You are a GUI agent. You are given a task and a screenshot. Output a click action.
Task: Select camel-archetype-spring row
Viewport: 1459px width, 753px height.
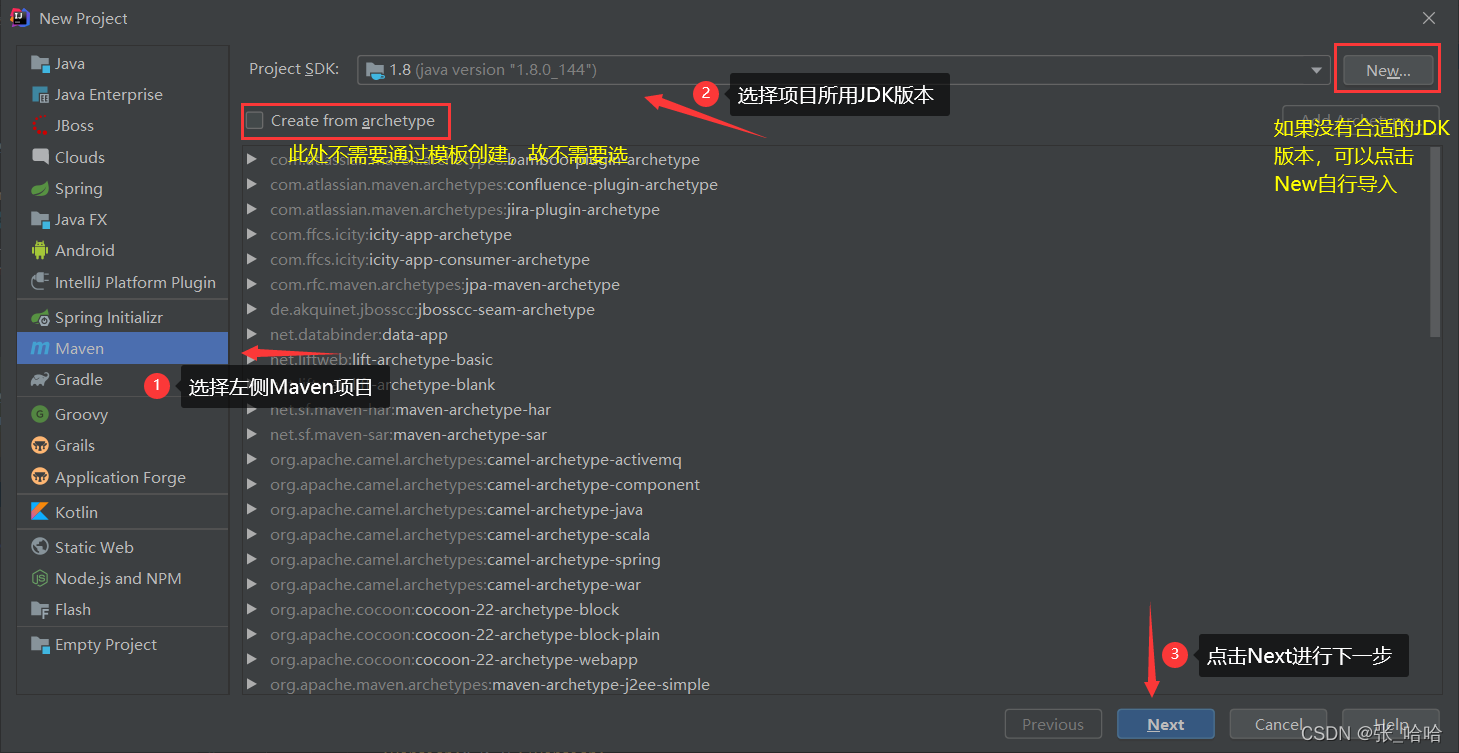pos(838,560)
